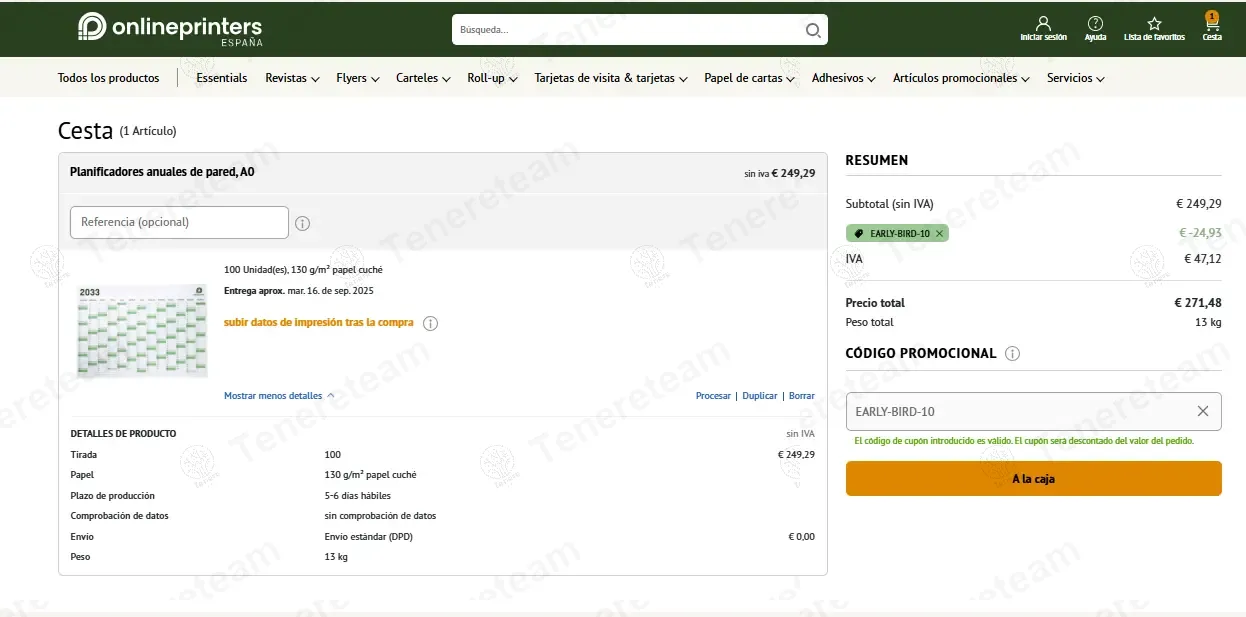Click the A la caja checkout button
The width and height of the screenshot is (1246, 617).
click(x=1033, y=479)
